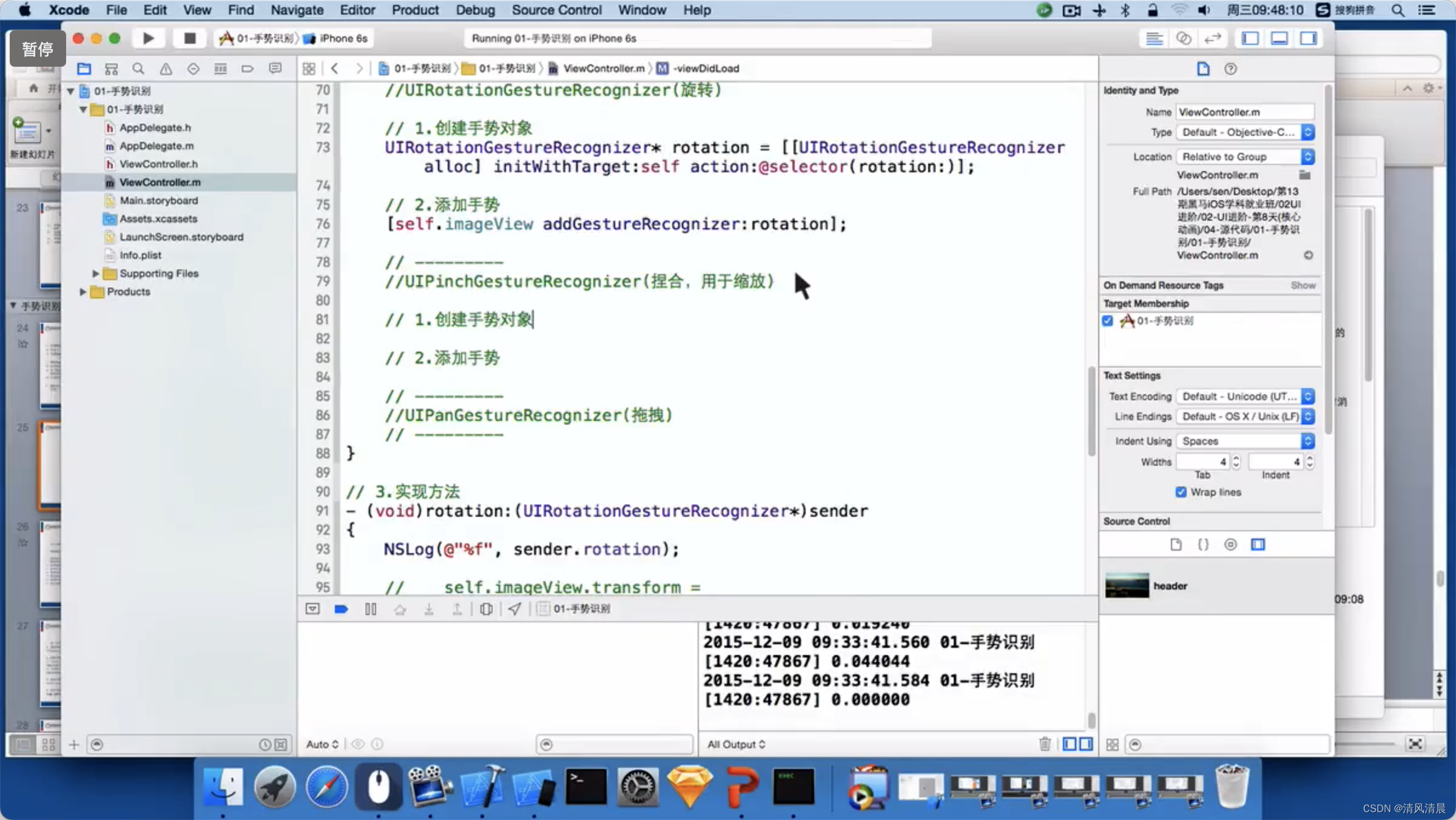Enable Target Membership for 01-手势识别
This screenshot has height=820, width=1456.
tap(1108, 320)
